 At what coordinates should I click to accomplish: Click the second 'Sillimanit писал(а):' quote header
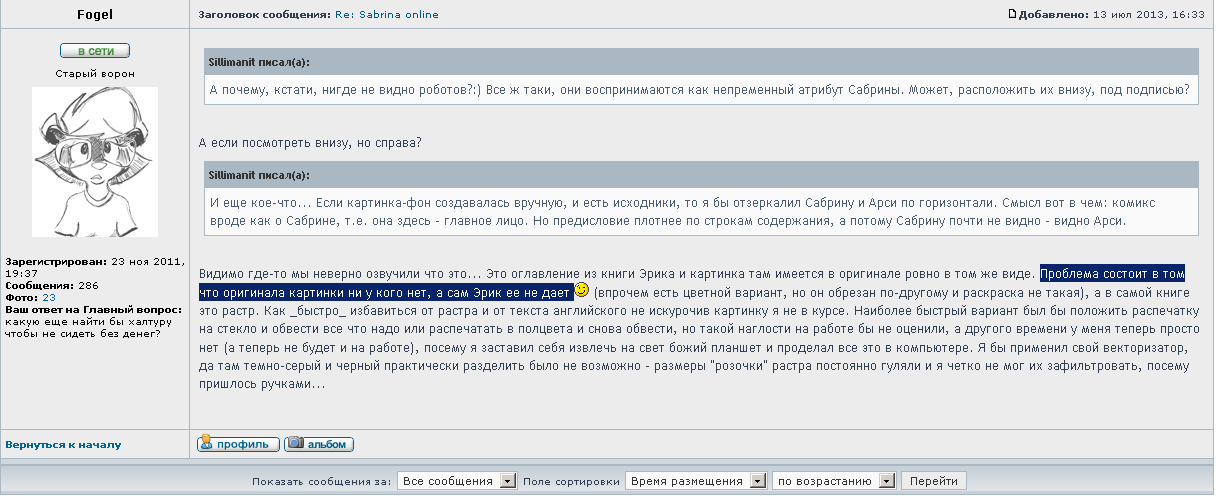pos(259,175)
